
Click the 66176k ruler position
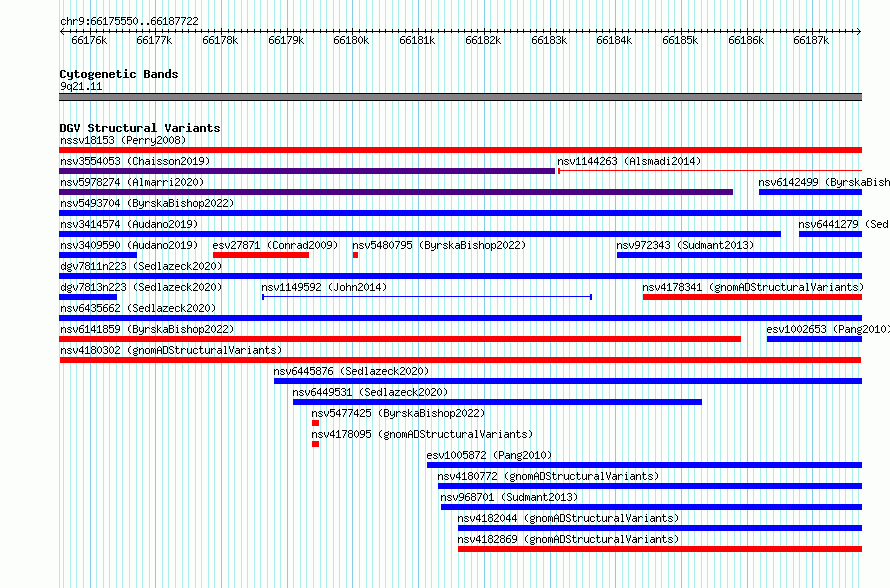pyautogui.click(x=89, y=40)
